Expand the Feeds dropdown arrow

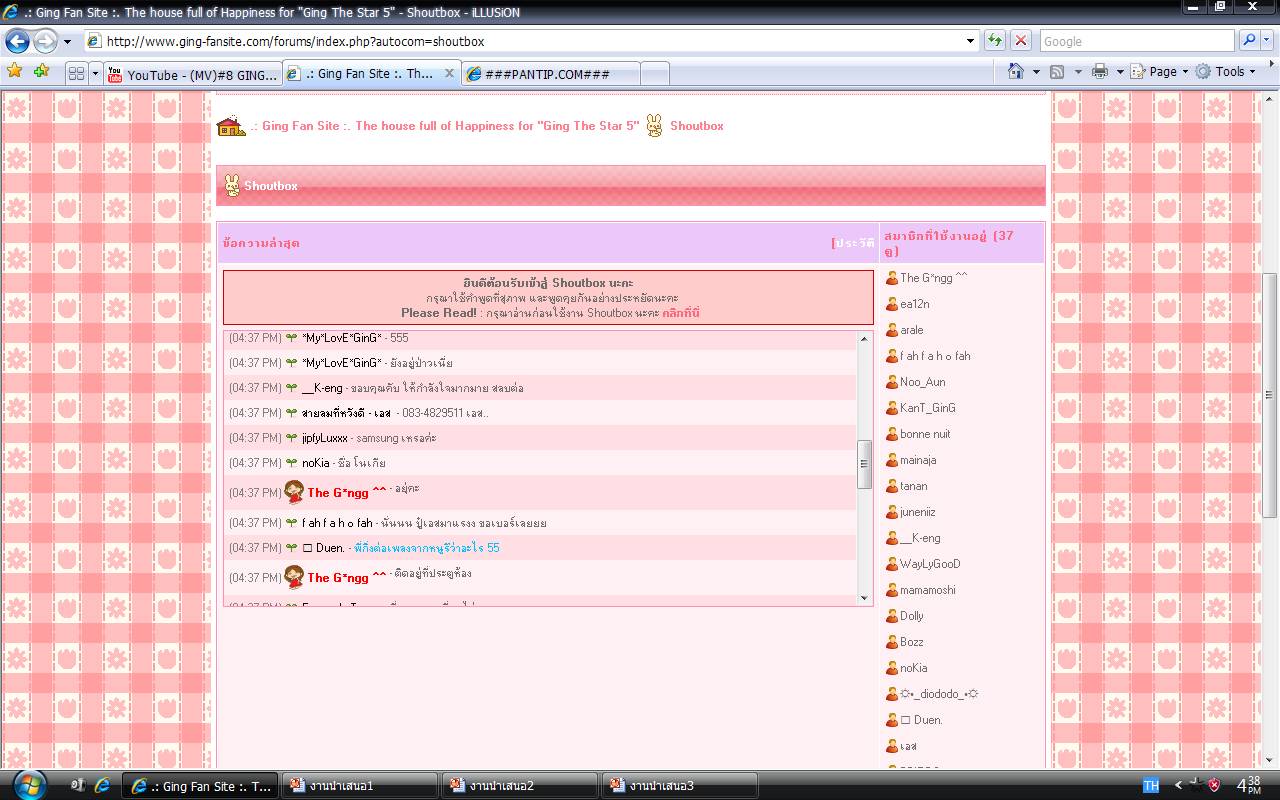(x=1077, y=72)
